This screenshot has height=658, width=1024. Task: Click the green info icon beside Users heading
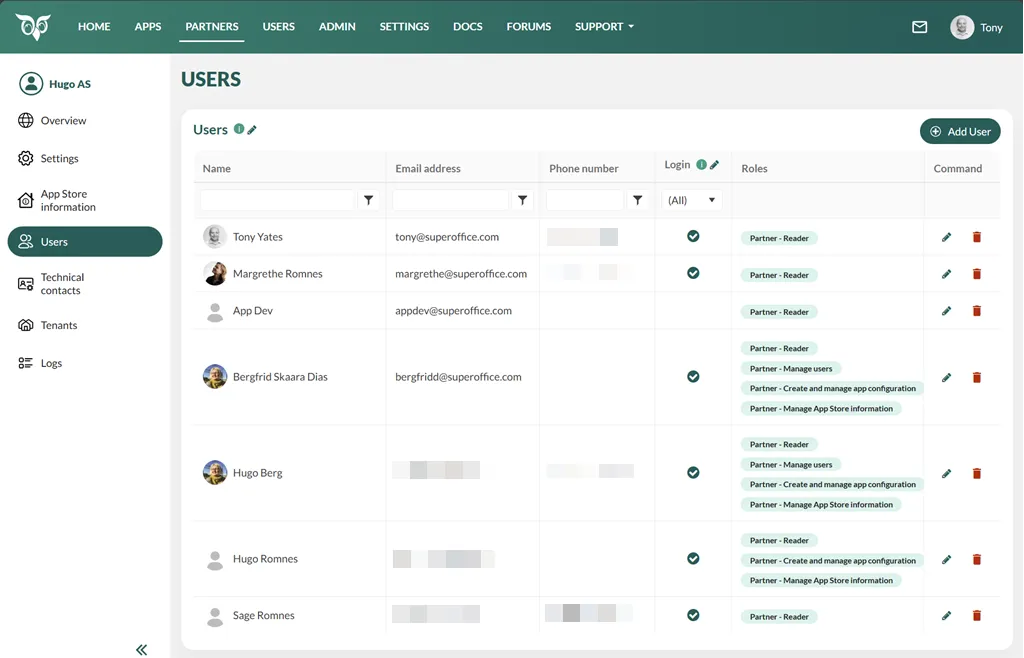tap(239, 129)
